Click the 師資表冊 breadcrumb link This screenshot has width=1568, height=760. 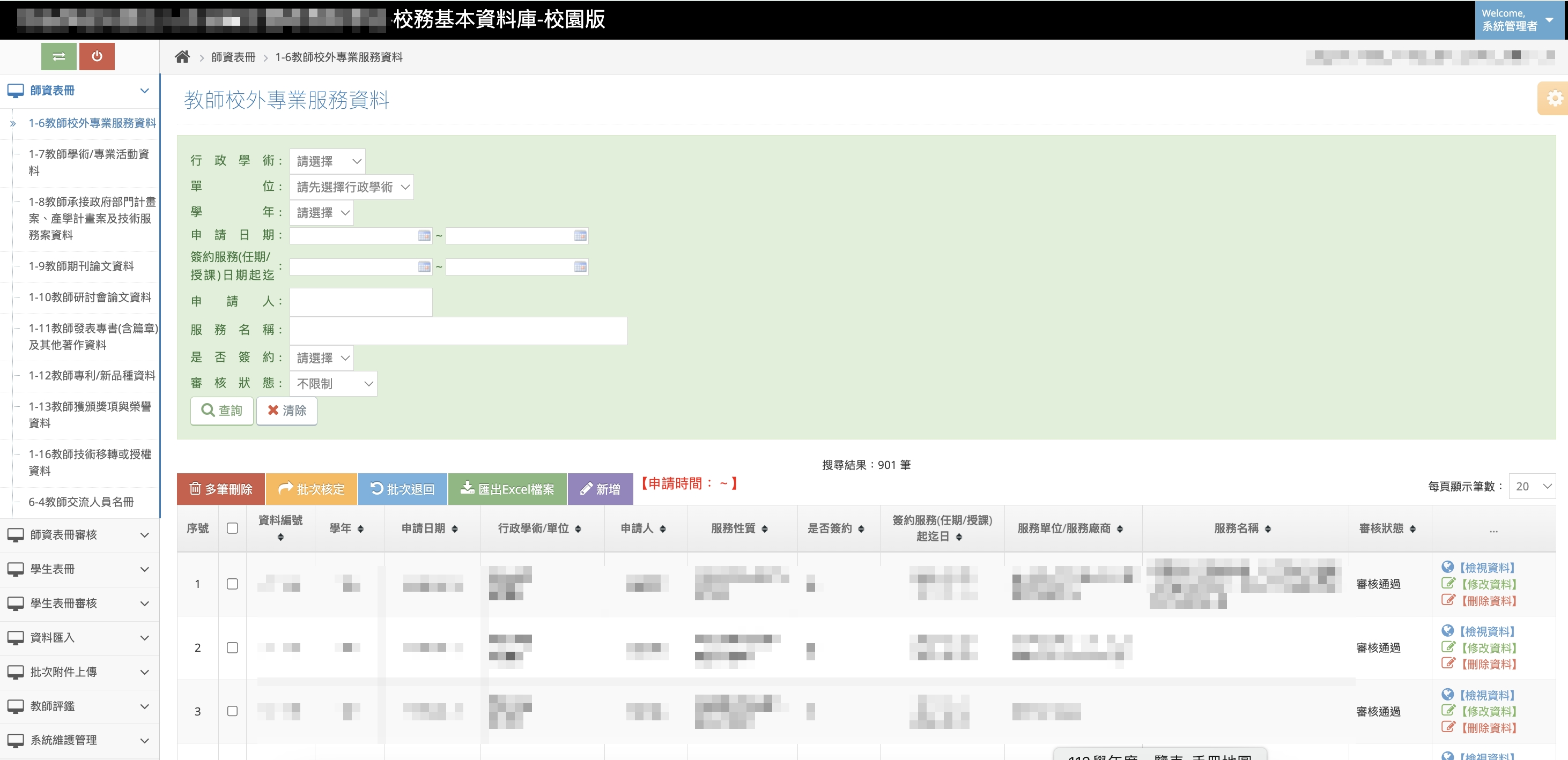(233, 58)
